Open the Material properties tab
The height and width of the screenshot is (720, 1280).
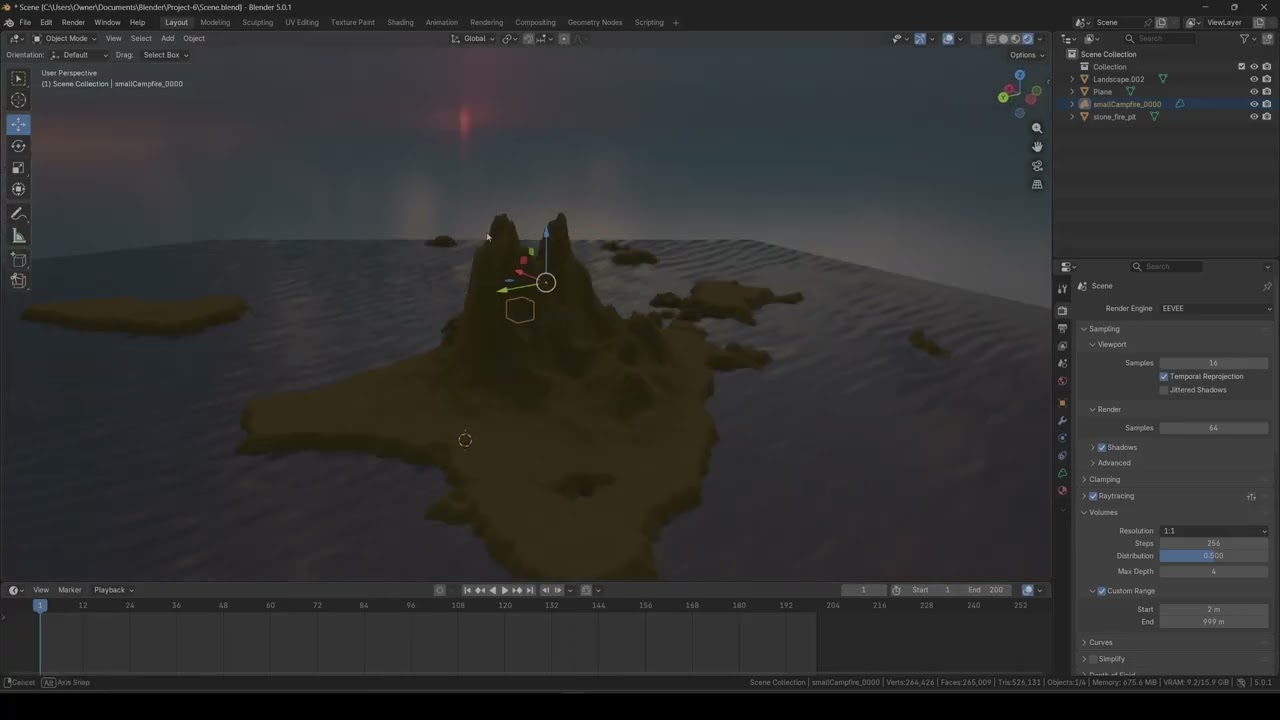pos(1062,491)
